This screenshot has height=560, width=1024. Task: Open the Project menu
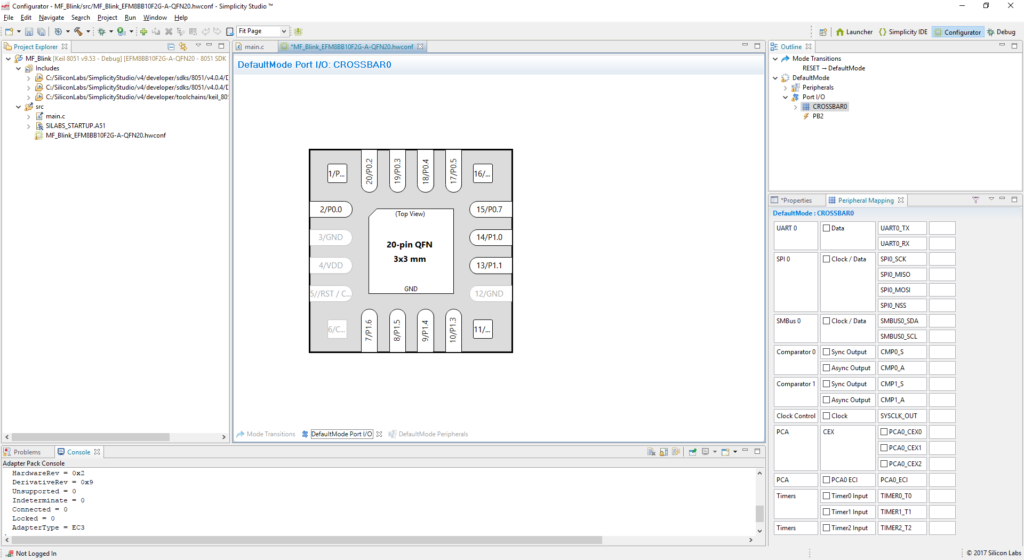[x=107, y=18]
